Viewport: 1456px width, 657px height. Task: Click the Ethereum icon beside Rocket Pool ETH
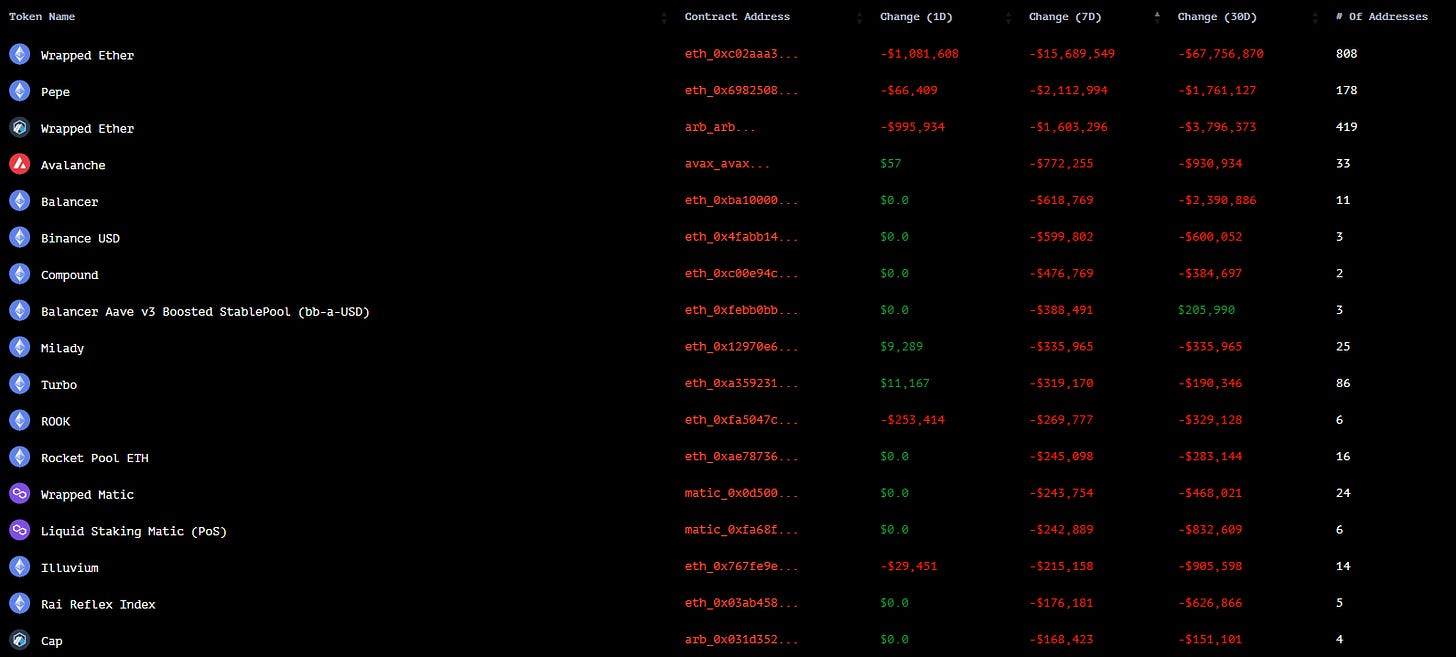(19, 457)
